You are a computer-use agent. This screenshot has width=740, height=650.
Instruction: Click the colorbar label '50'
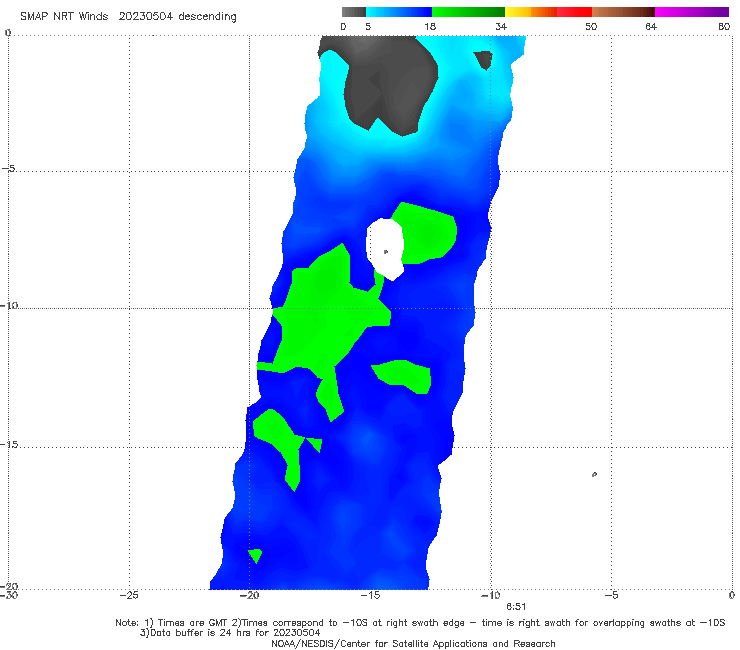coord(591,26)
